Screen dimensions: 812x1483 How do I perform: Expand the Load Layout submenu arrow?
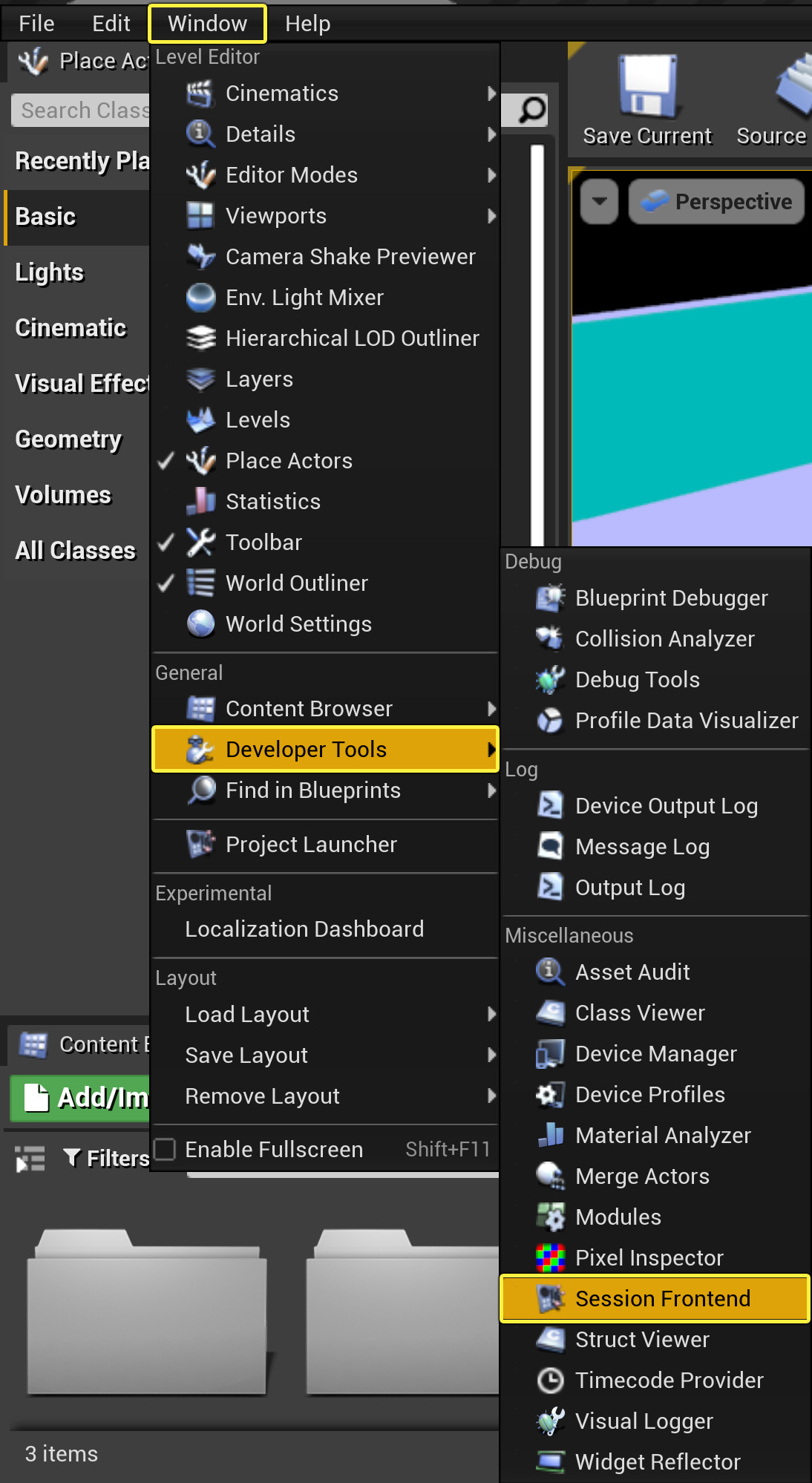[491, 1015]
